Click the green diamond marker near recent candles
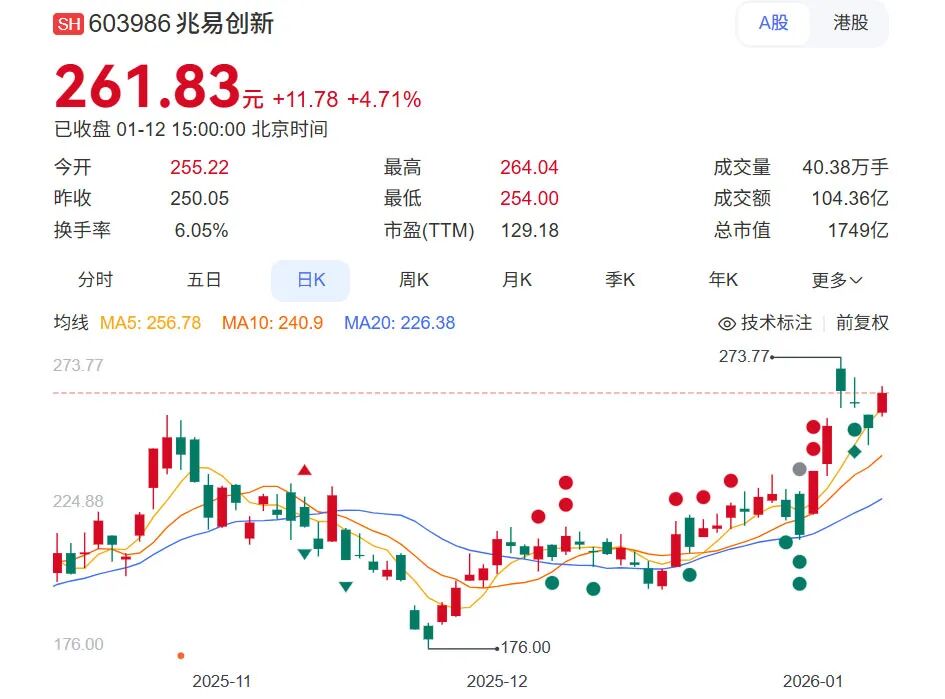Viewport: 945px width, 699px height. click(853, 452)
